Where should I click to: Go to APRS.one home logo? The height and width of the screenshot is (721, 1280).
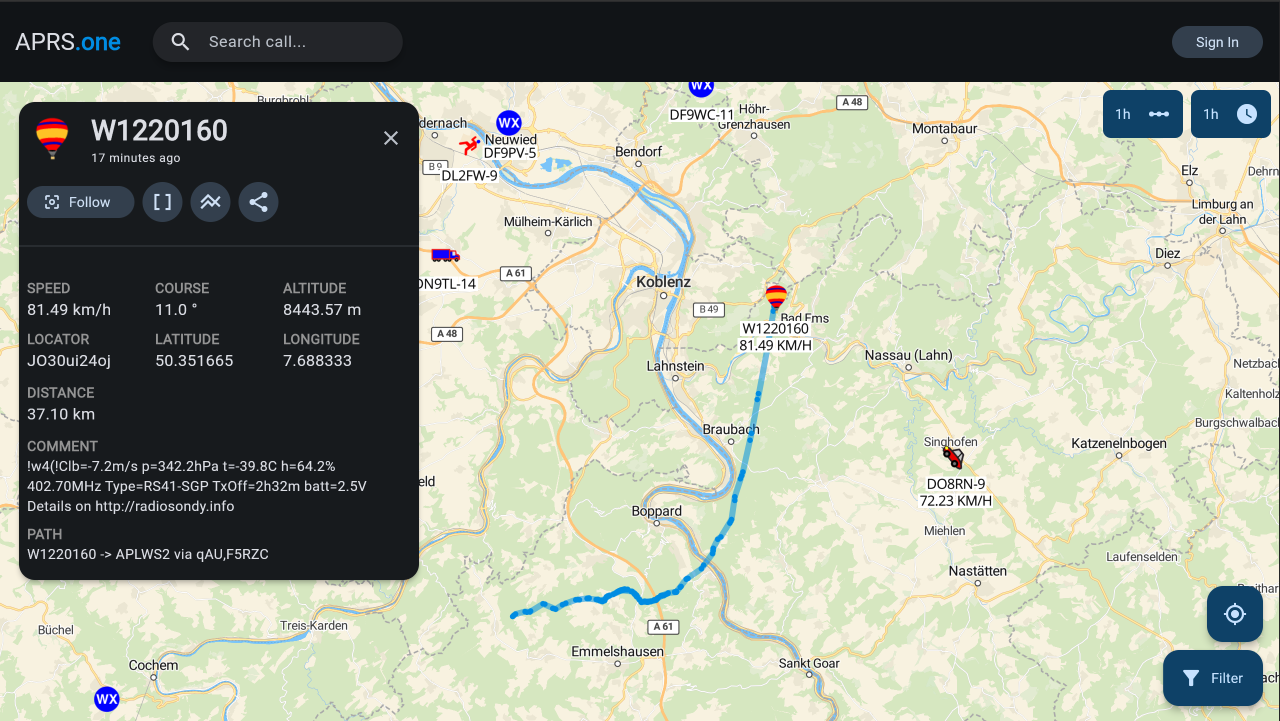[68, 42]
